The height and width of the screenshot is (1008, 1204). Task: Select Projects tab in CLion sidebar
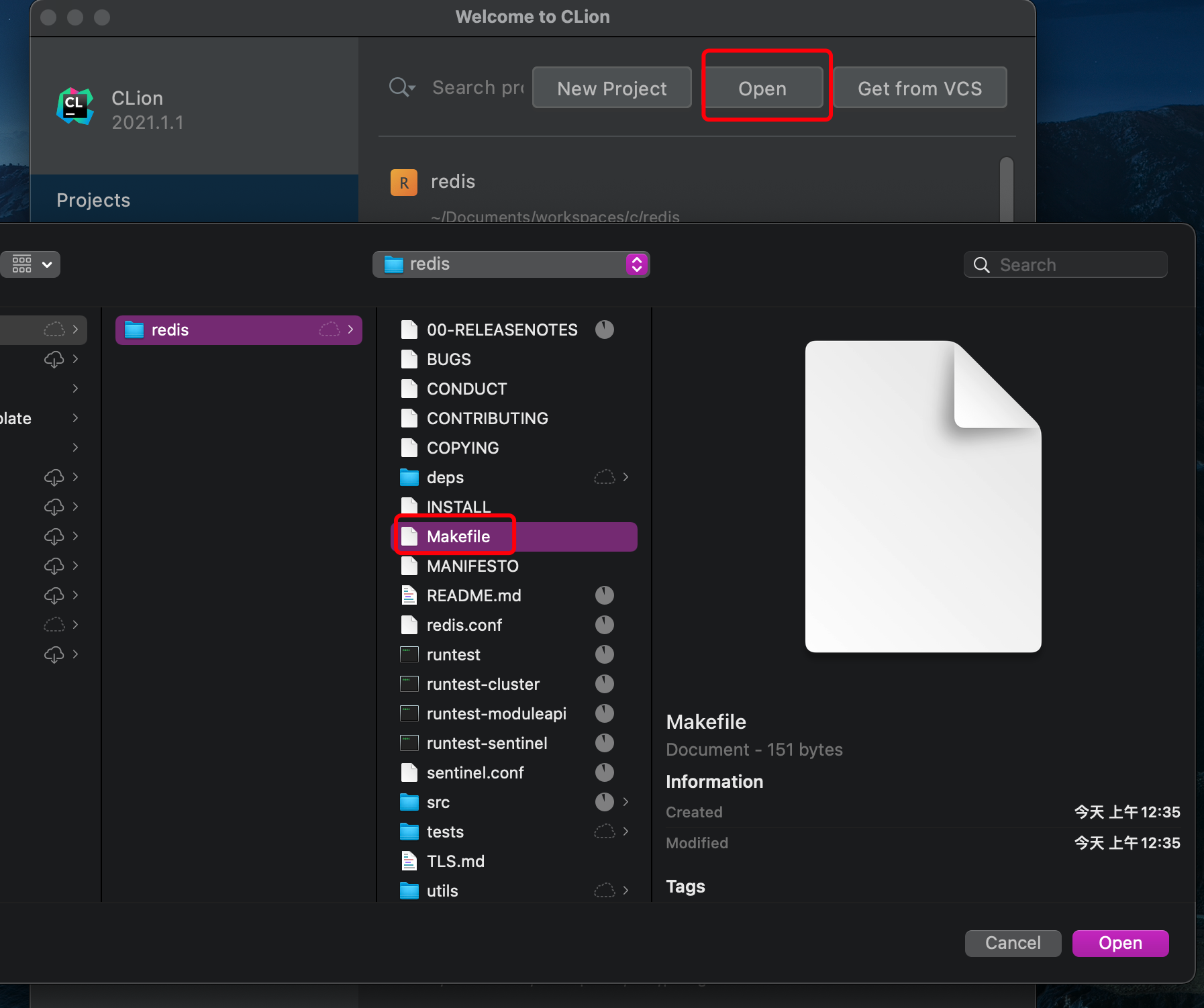(x=194, y=199)
